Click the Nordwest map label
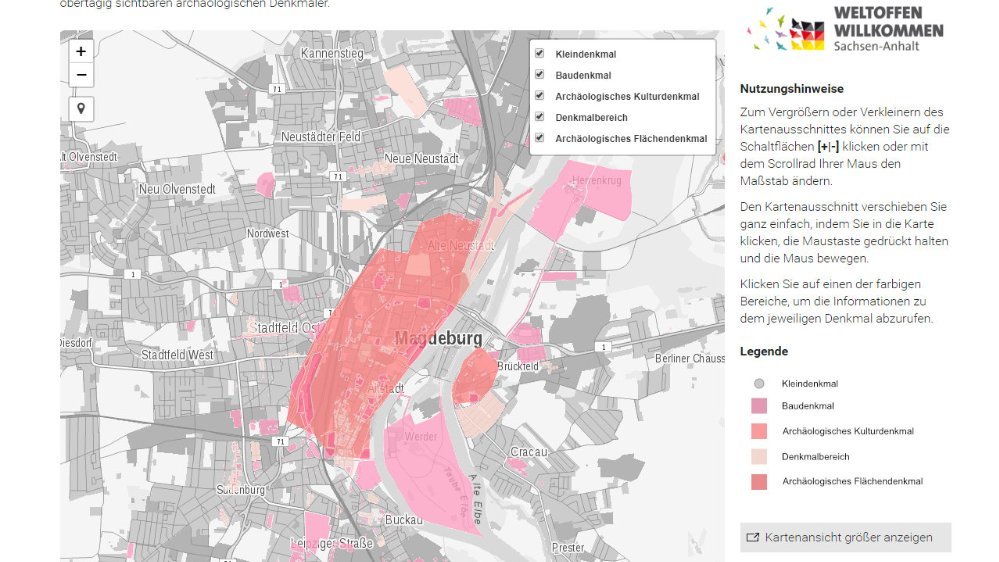This screenshot has width=999, height=562. tap(268, 234)
